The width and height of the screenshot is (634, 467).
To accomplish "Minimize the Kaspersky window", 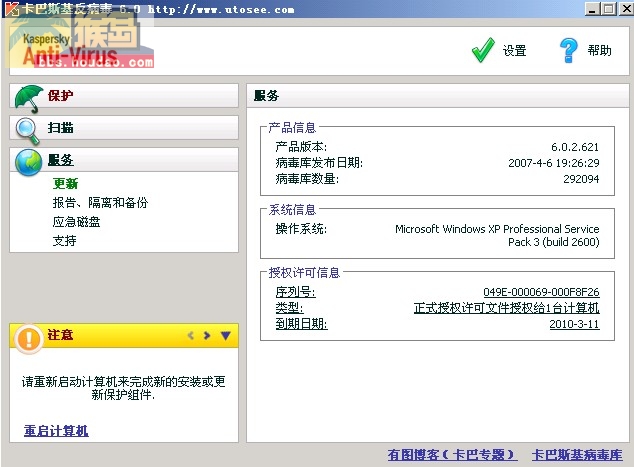I will coord(592,8).
